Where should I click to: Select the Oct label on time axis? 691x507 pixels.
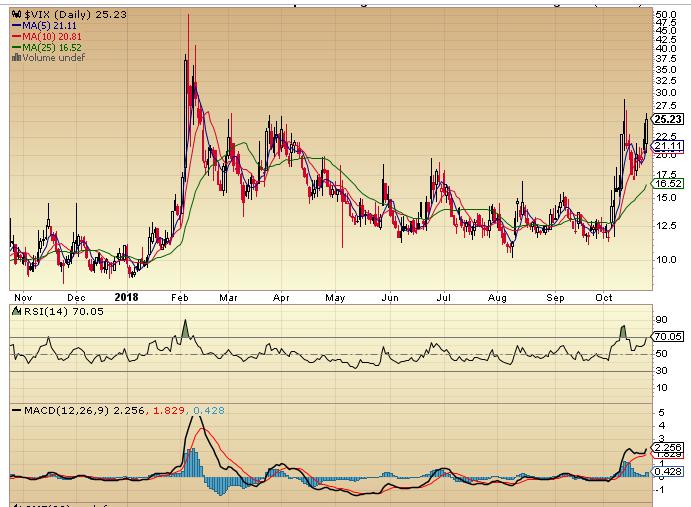coord(602,297)
